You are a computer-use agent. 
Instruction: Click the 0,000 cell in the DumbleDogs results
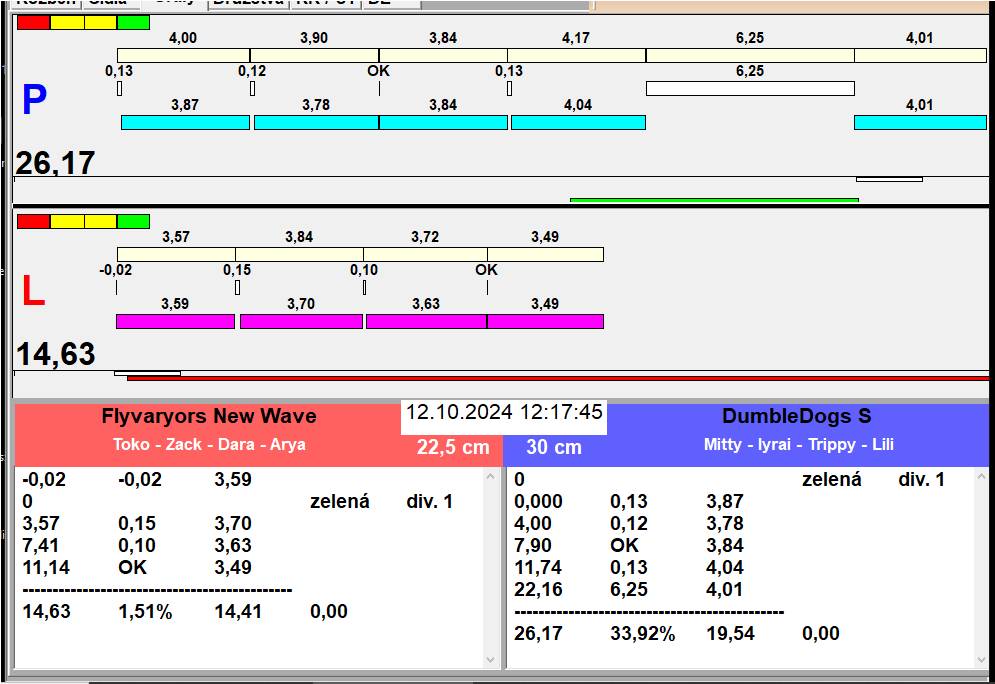coord(538,502)
